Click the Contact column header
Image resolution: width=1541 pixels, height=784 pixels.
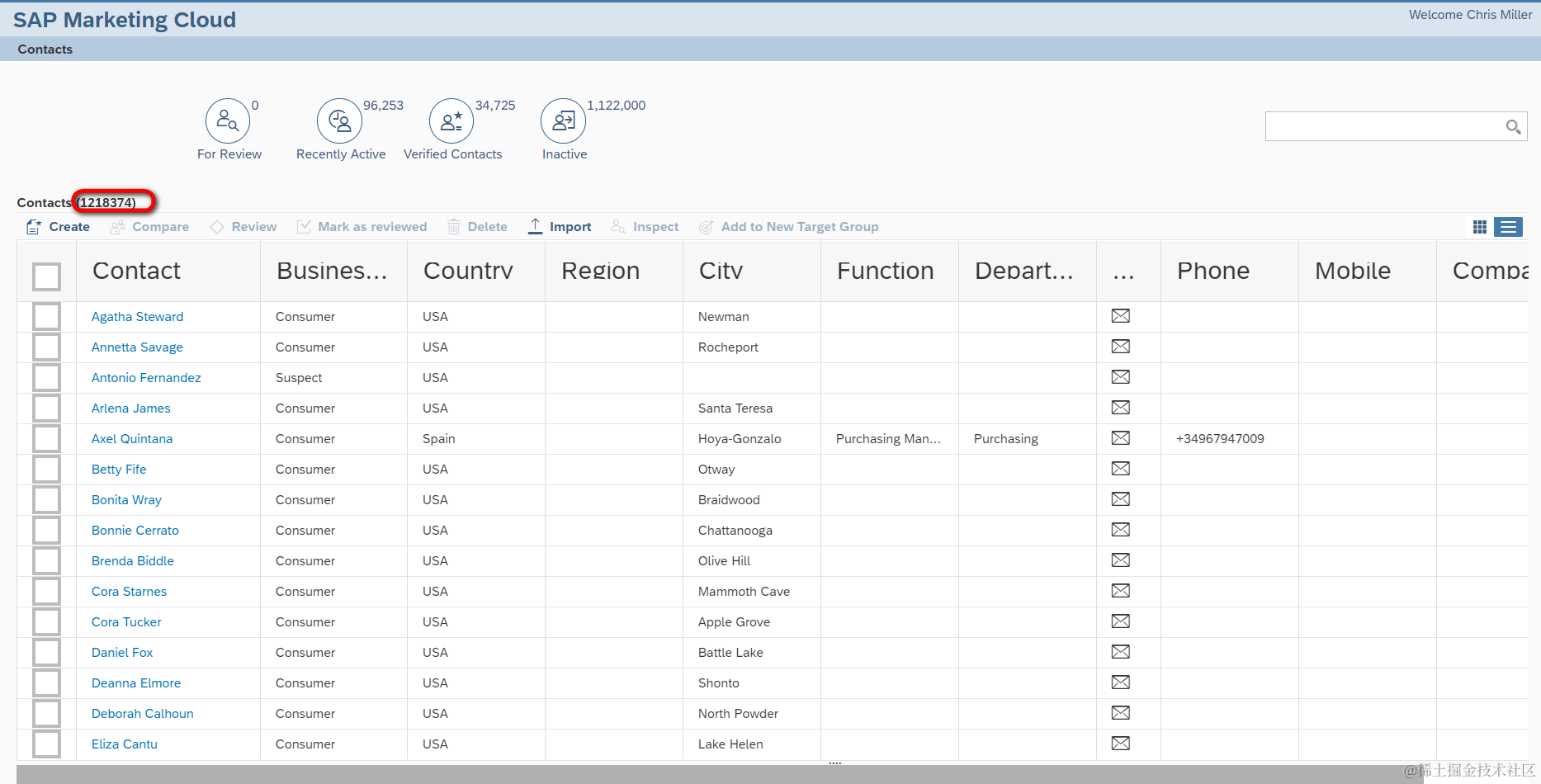coord(168,271)
